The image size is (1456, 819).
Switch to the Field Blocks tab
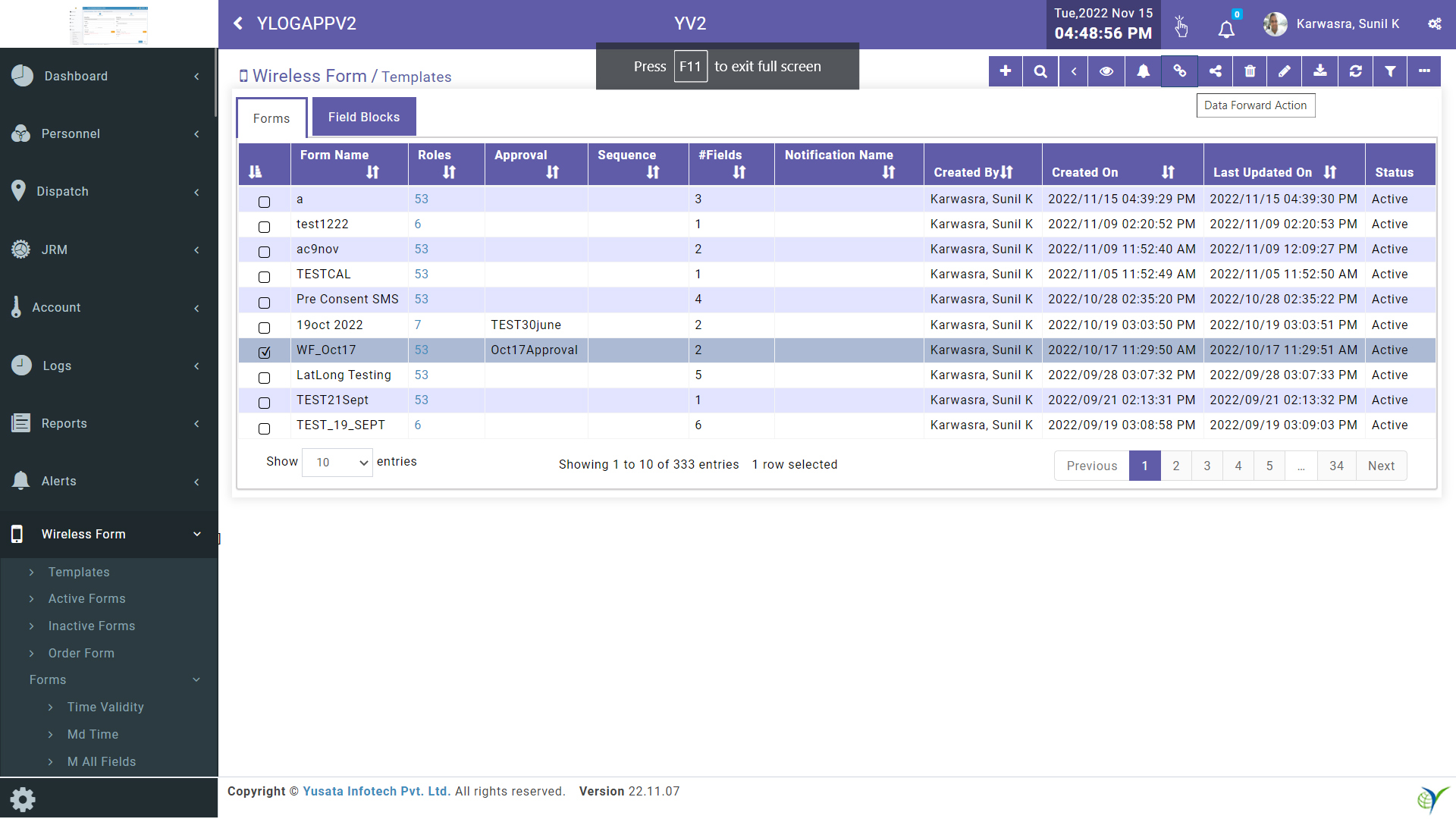click(x=364, y=117)
